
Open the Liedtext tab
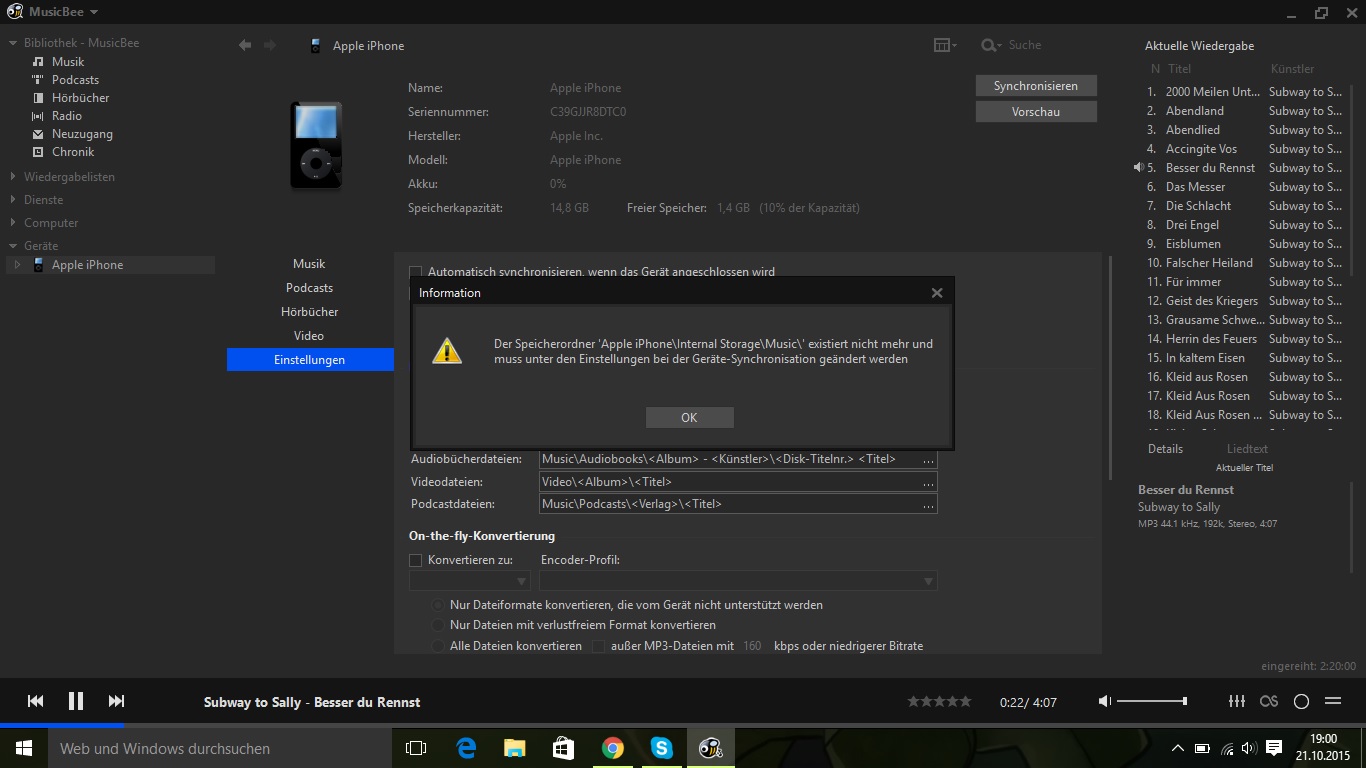click(1247, 449)
